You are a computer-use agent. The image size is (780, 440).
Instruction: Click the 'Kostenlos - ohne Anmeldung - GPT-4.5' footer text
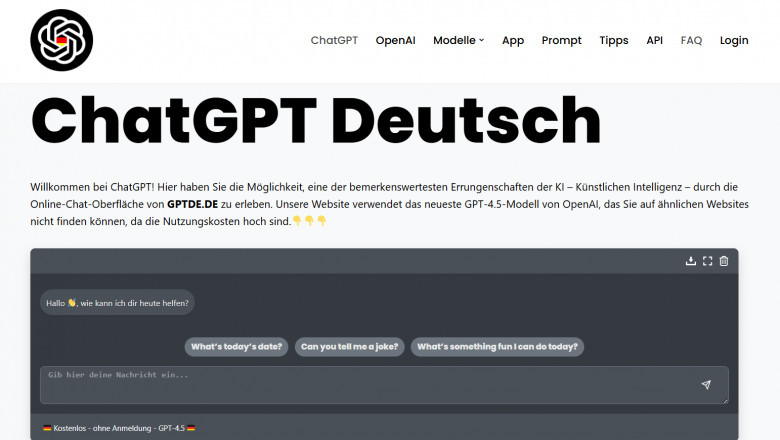click(x=119, y=428)
